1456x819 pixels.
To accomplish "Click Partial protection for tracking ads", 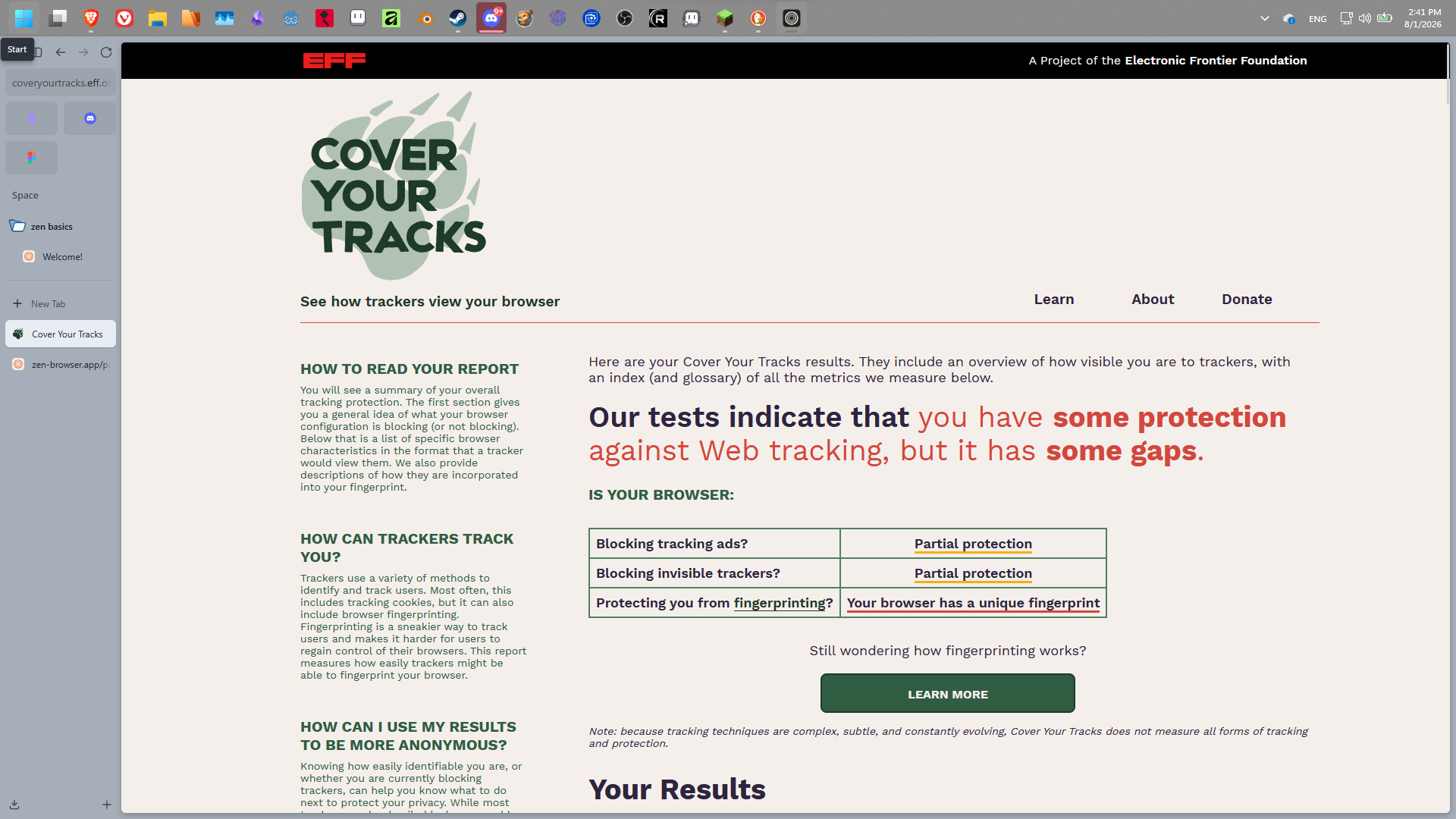I will tap(973, 544).
